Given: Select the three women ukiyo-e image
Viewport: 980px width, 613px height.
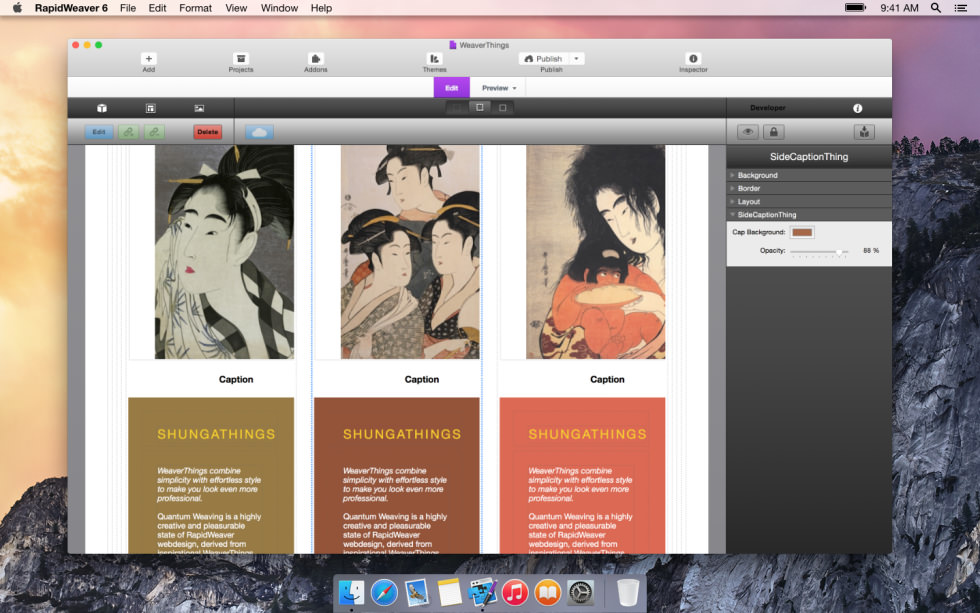Looking at the screenshot, I should pos(410,252).
